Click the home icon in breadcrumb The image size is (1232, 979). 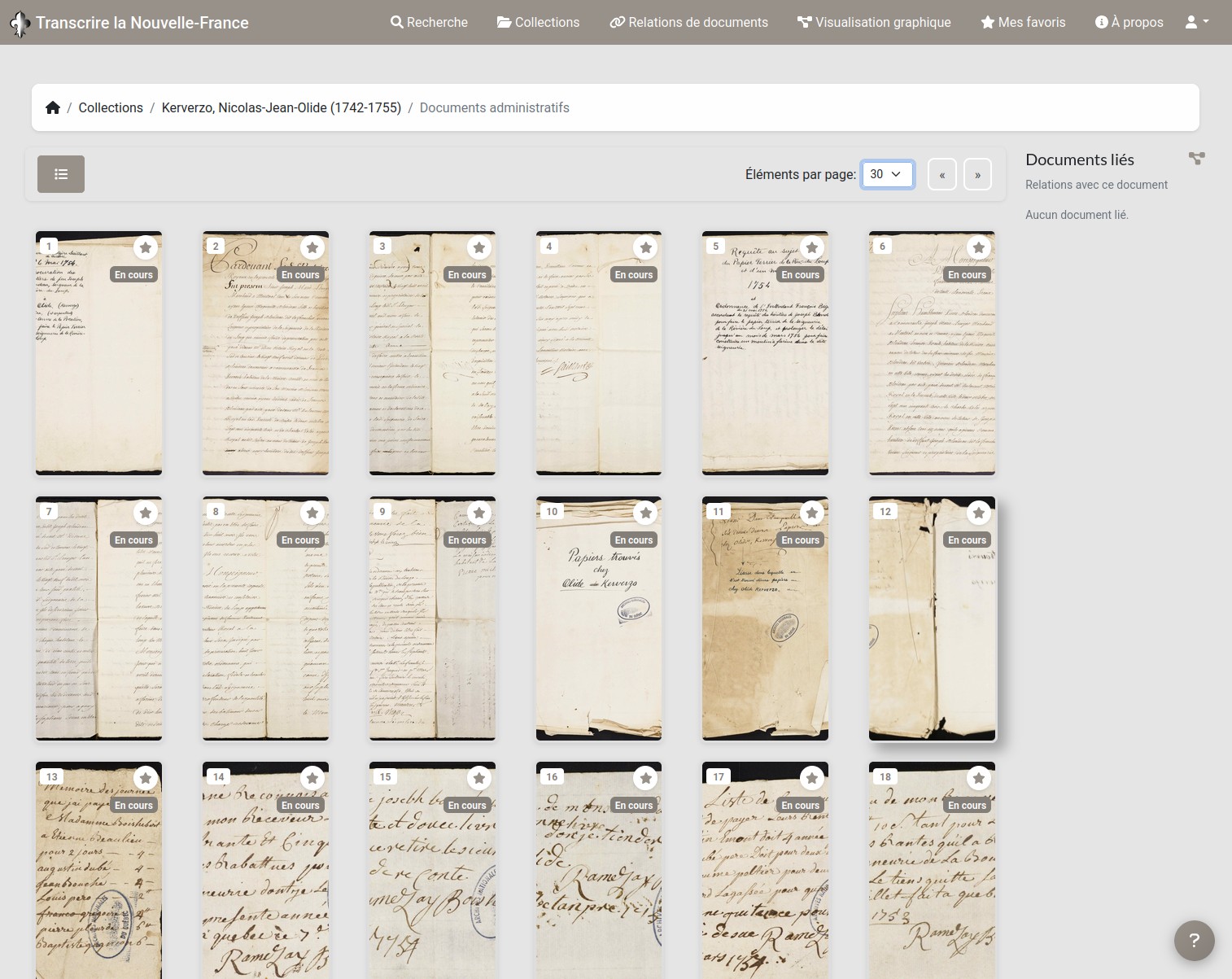(53, 107)
